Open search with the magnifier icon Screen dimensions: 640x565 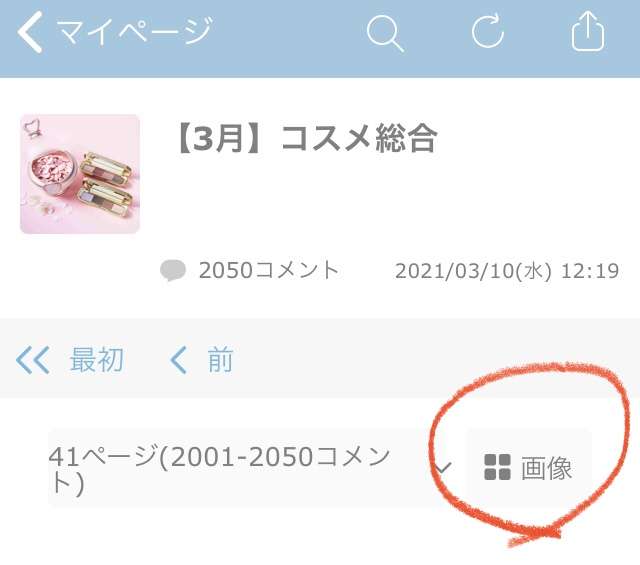coord(385,33)
